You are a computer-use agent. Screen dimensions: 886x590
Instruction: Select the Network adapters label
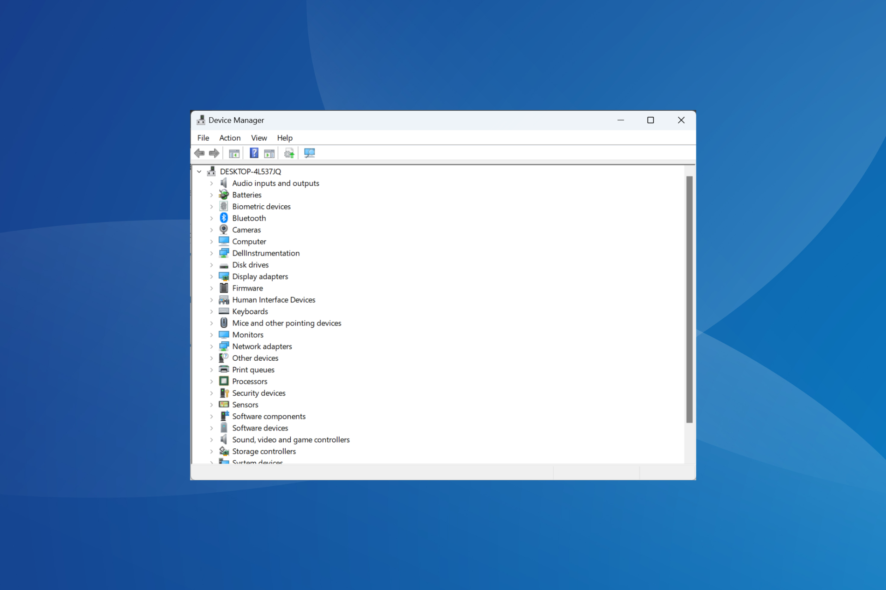(262, 346)
